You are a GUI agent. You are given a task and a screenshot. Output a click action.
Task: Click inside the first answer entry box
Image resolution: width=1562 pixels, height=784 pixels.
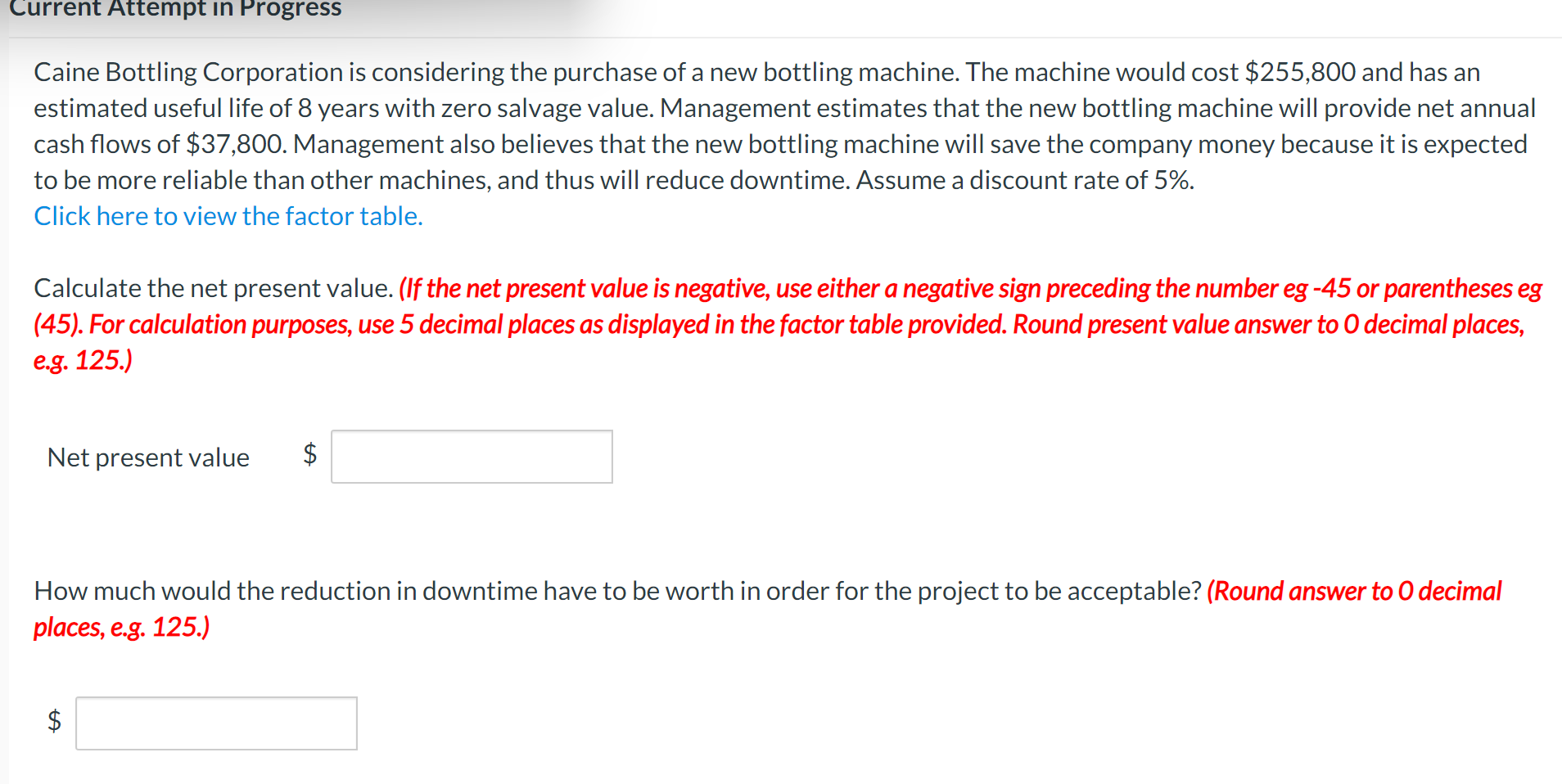coord(471,456)
